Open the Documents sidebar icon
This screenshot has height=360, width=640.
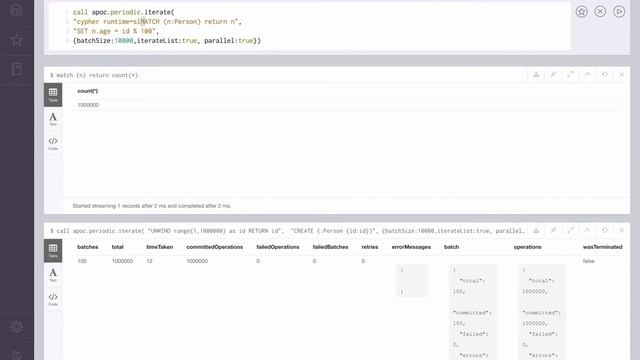tap(17, 69)
